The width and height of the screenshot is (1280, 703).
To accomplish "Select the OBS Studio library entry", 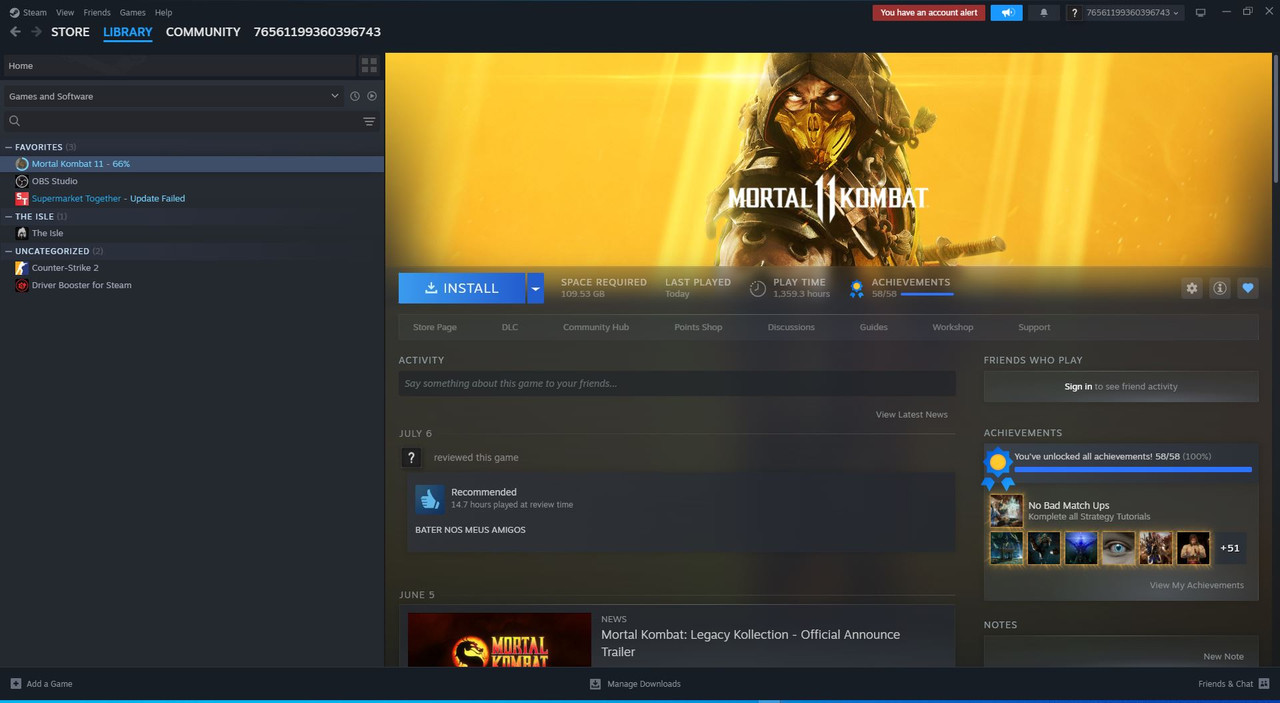I will 192,181.
